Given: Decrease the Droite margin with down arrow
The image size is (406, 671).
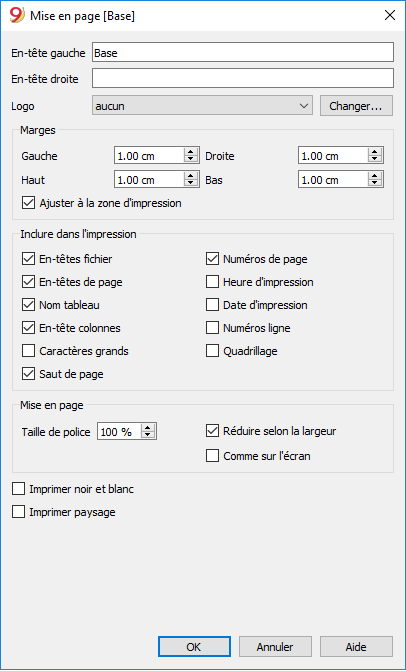Looking at the screenshot, I should coord(375,159).
